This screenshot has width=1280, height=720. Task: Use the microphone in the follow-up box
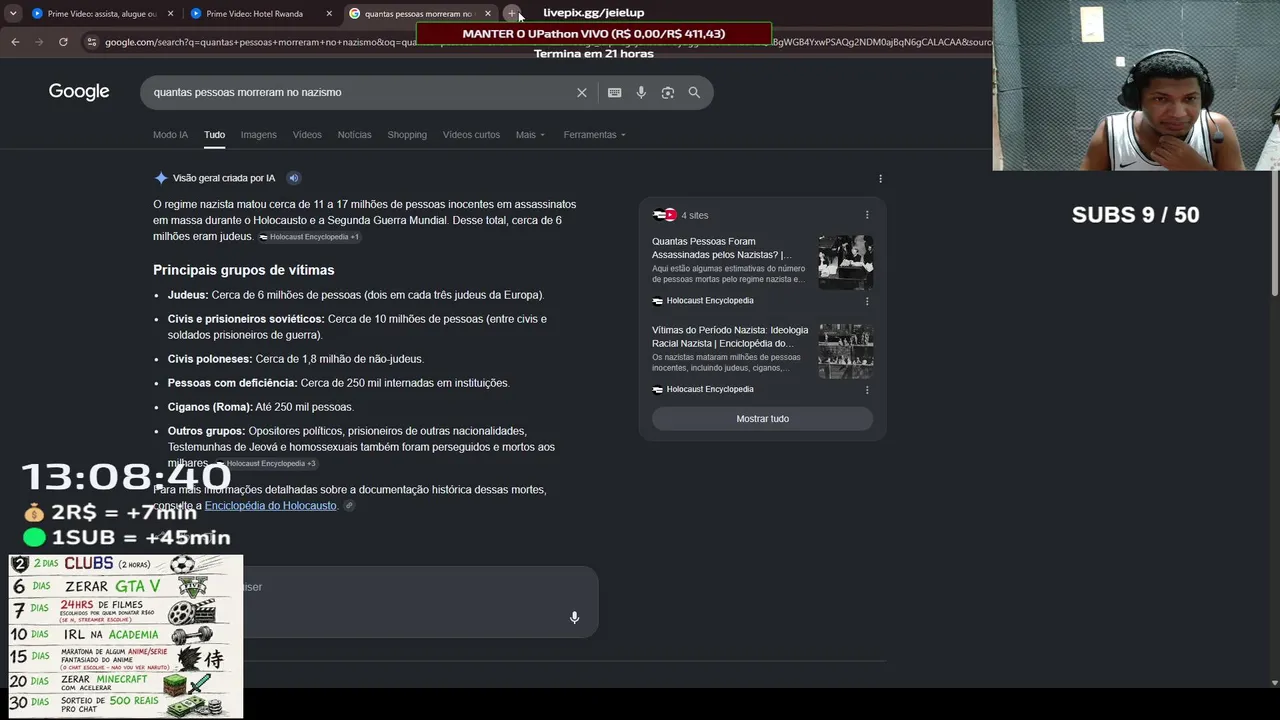574,618
